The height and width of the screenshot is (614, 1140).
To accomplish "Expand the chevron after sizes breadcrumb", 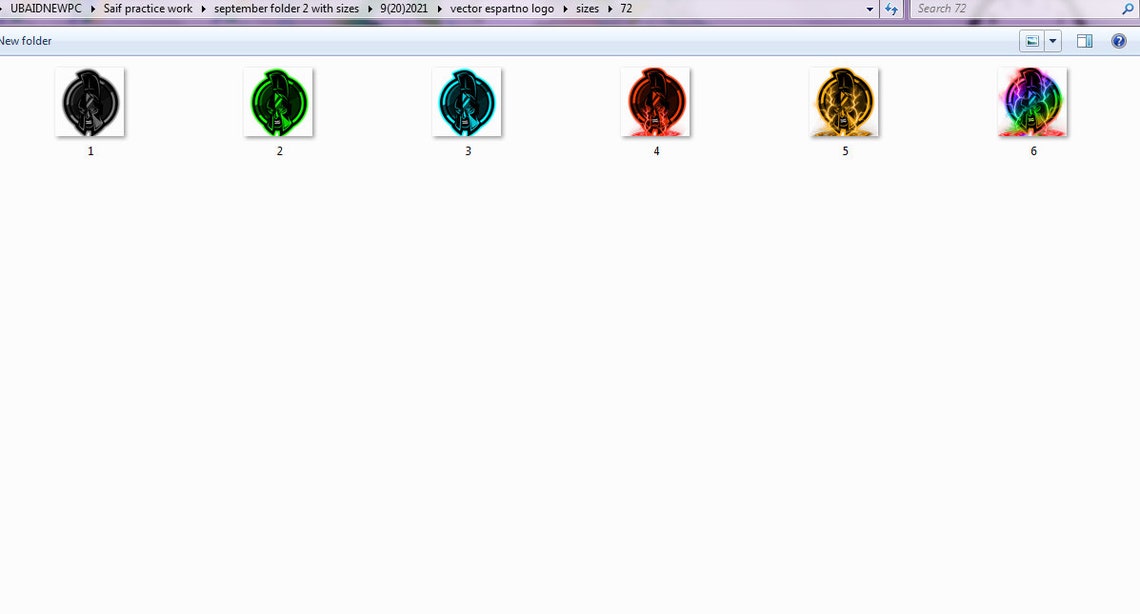I will (610, 8).
